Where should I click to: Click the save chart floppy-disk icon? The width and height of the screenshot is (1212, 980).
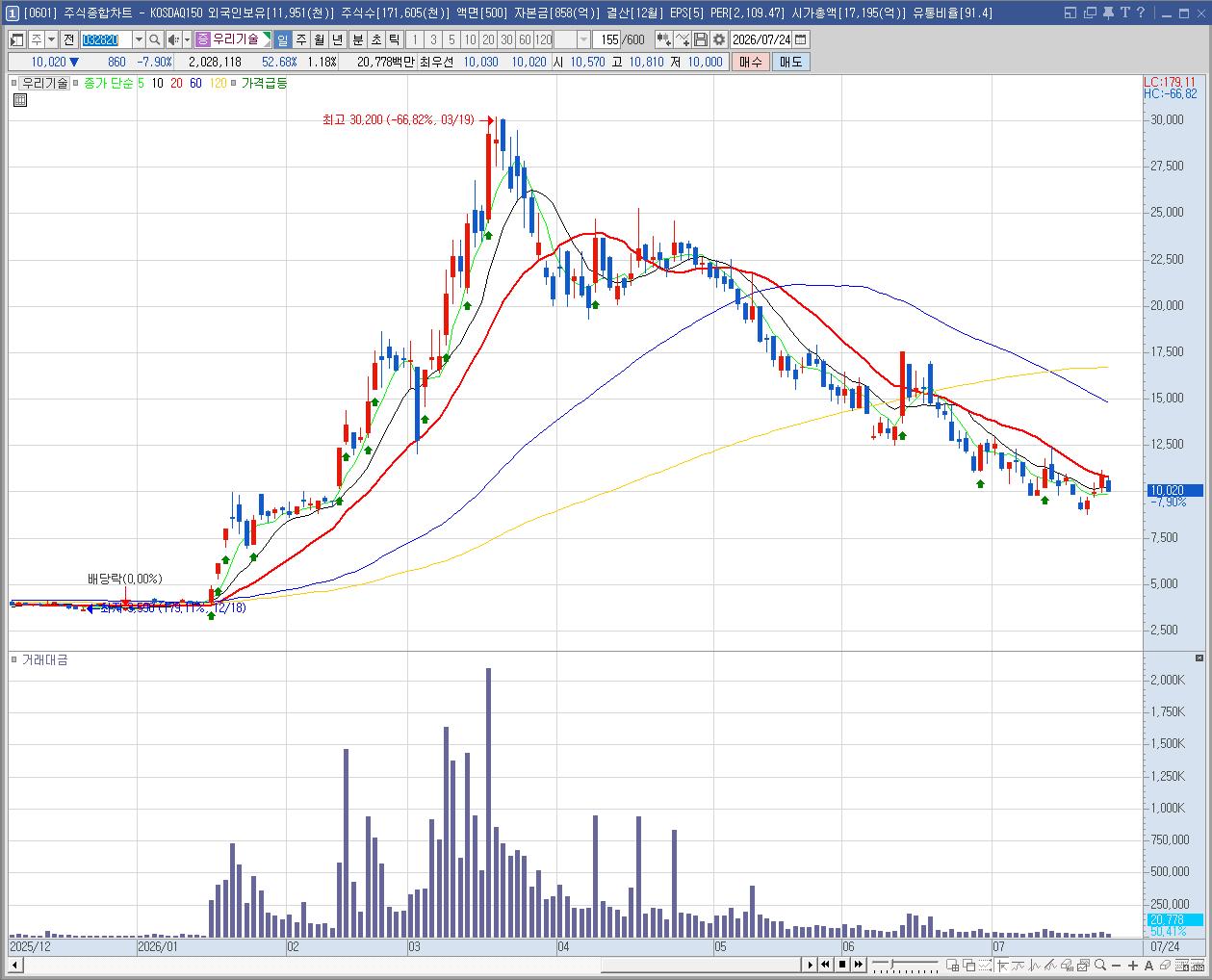point(701,39)
